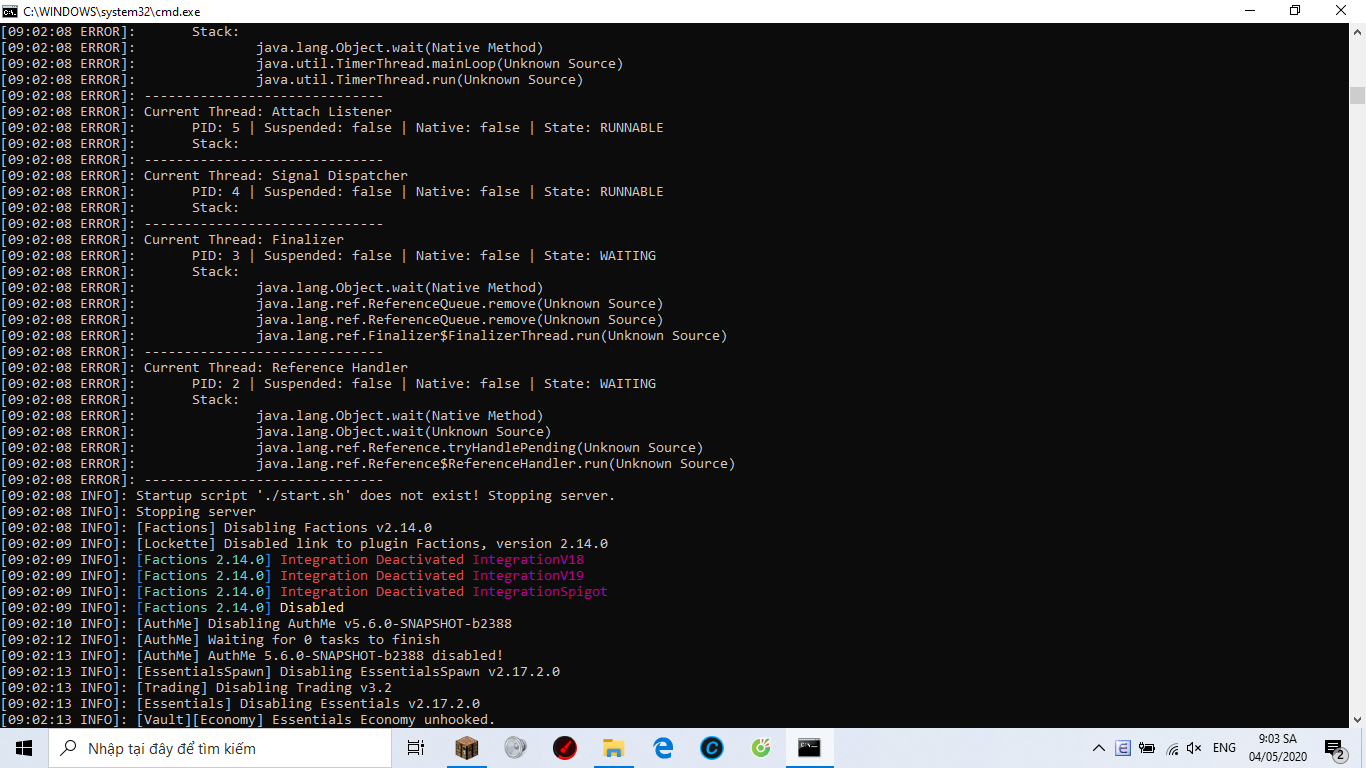Open the Windows Start menu
The image size is (1366, 768).
(24, 748)
